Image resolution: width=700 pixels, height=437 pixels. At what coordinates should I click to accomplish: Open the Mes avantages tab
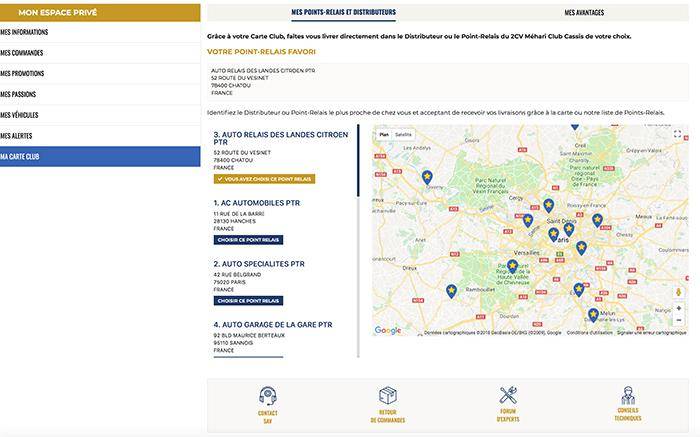(584, 12)
